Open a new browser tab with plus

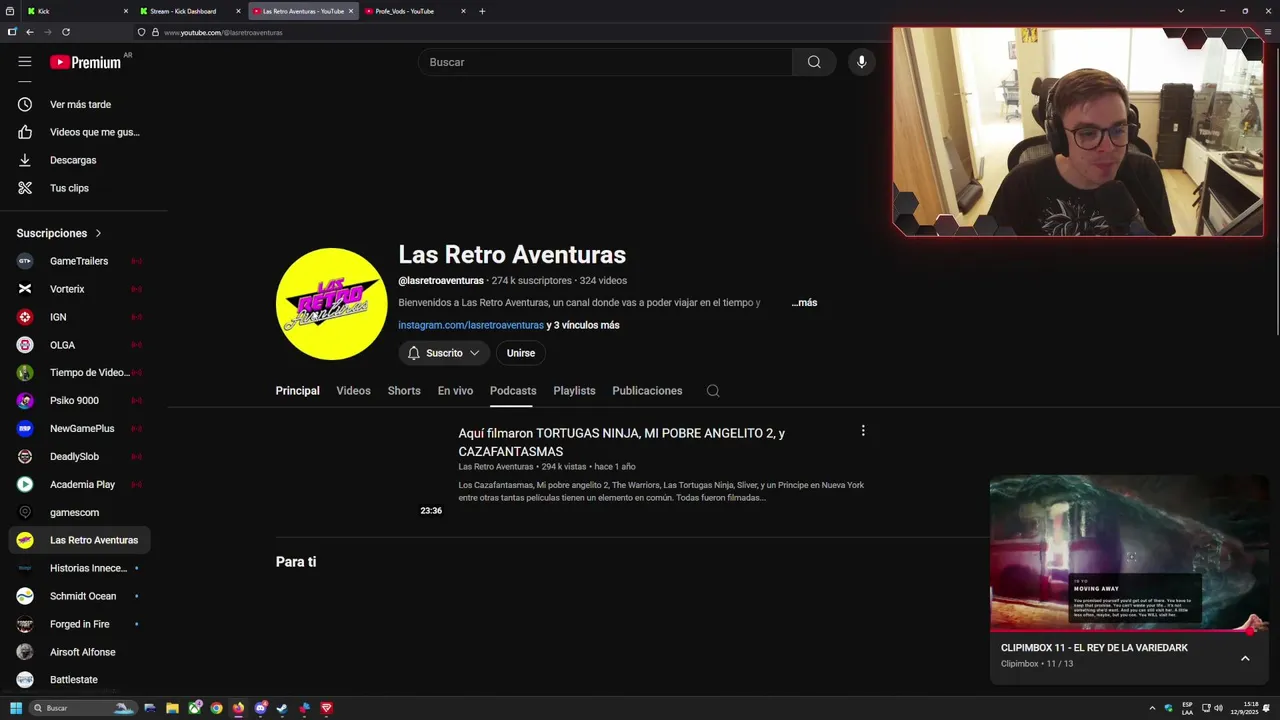482,11
